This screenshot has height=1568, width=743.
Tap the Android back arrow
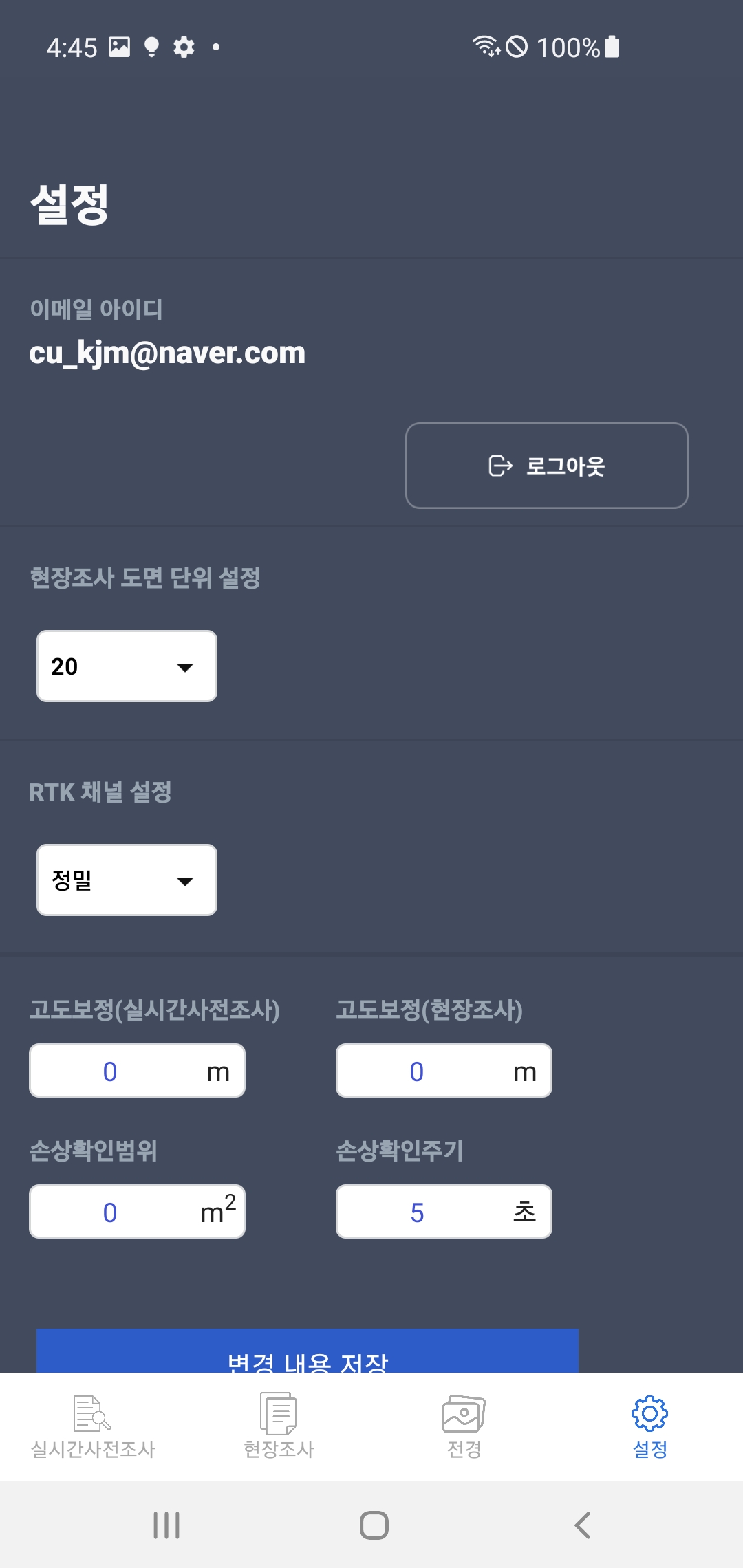click(582, 1525)
